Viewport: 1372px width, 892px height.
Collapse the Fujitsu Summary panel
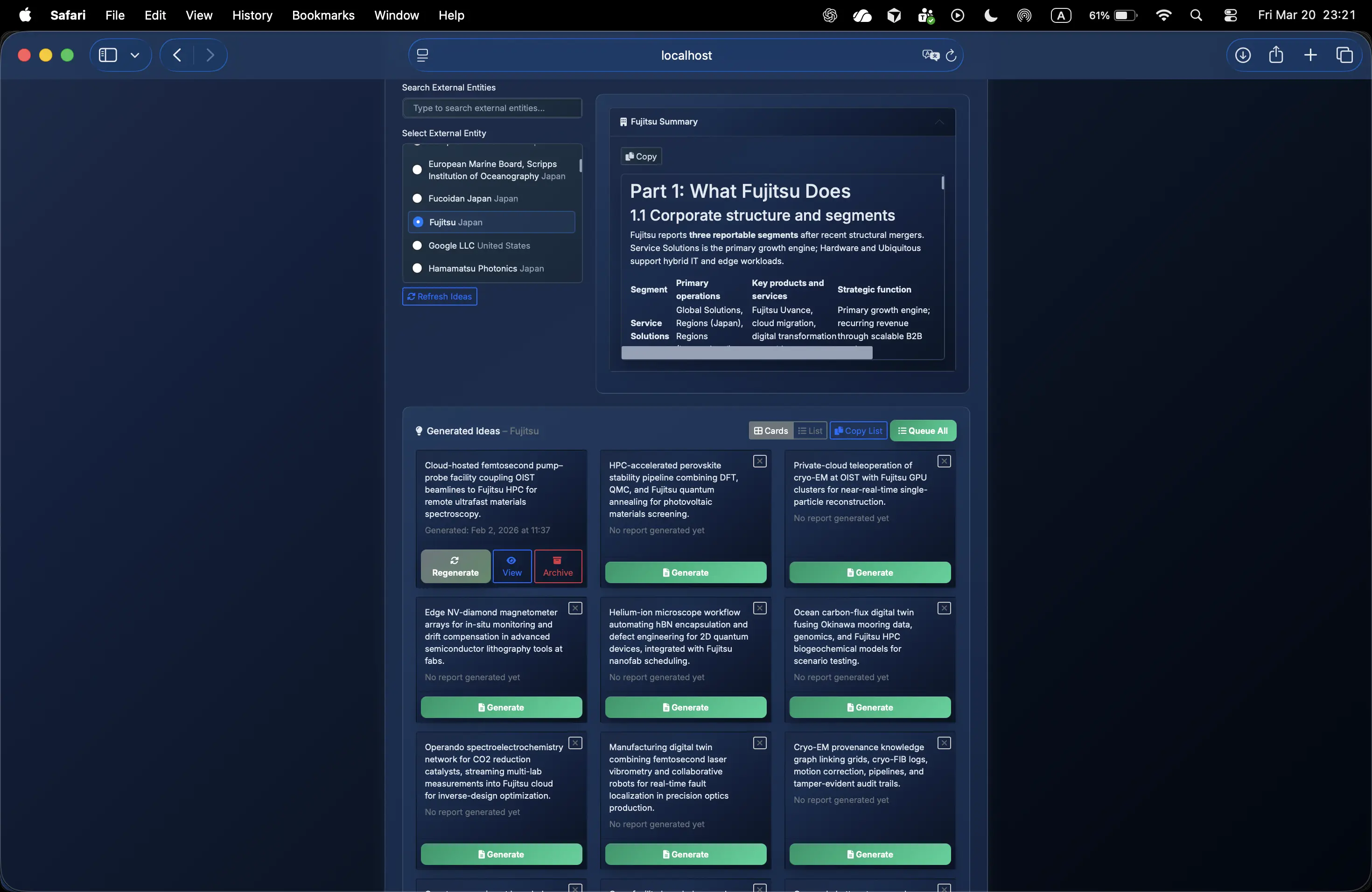[939, 122]
